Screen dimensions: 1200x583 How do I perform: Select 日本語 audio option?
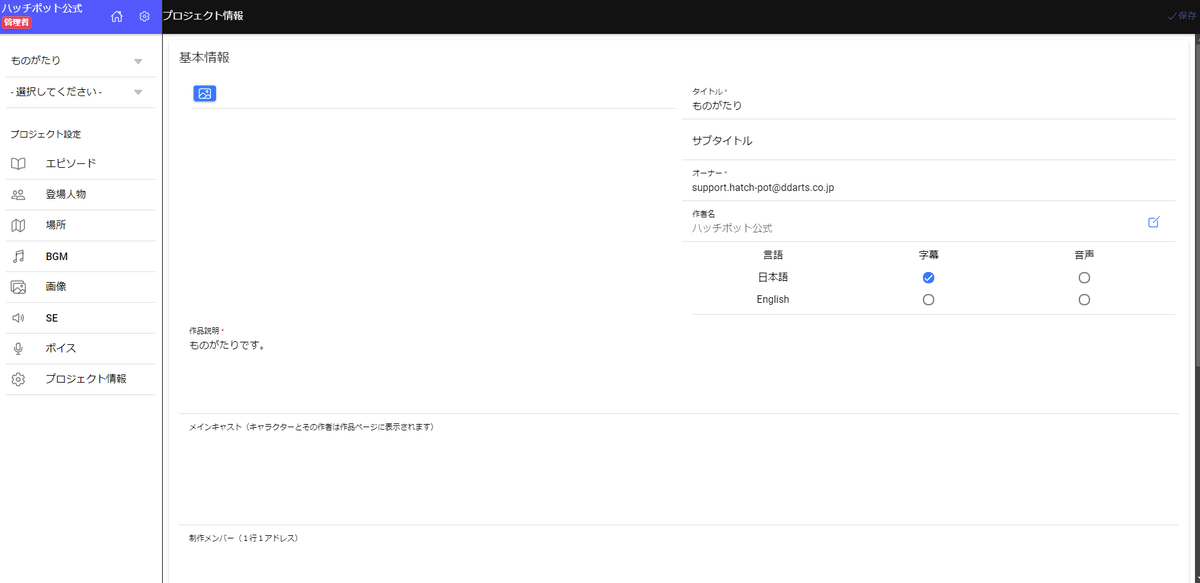pyautogui.click(x=1084, y=277)
